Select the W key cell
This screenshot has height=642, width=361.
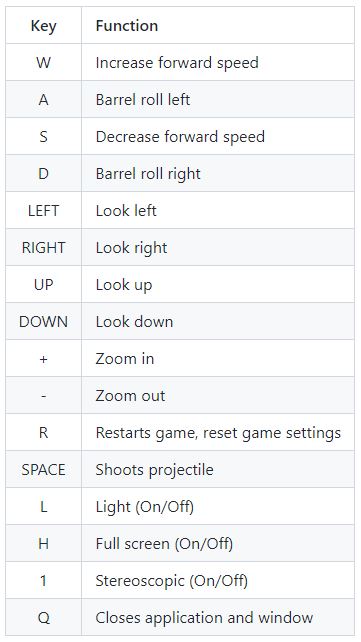coord(43,62)
